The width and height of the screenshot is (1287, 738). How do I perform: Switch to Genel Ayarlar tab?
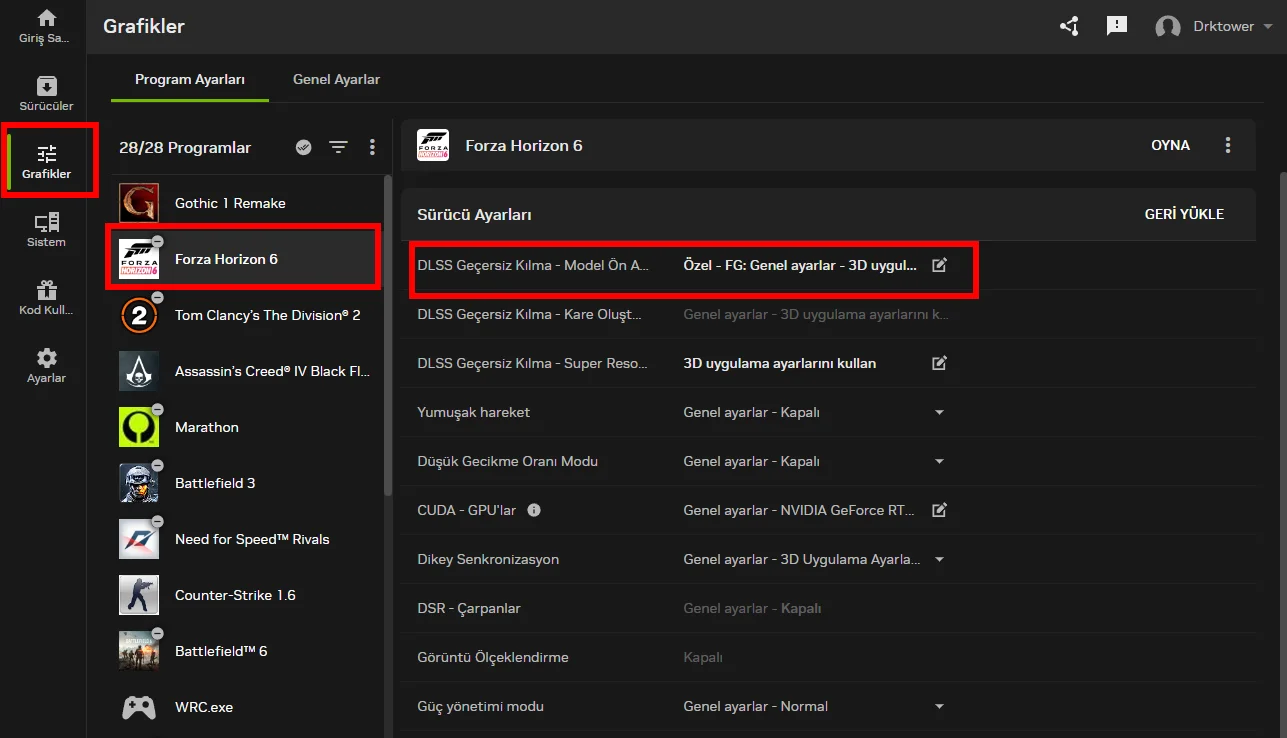tap(336, 79)
